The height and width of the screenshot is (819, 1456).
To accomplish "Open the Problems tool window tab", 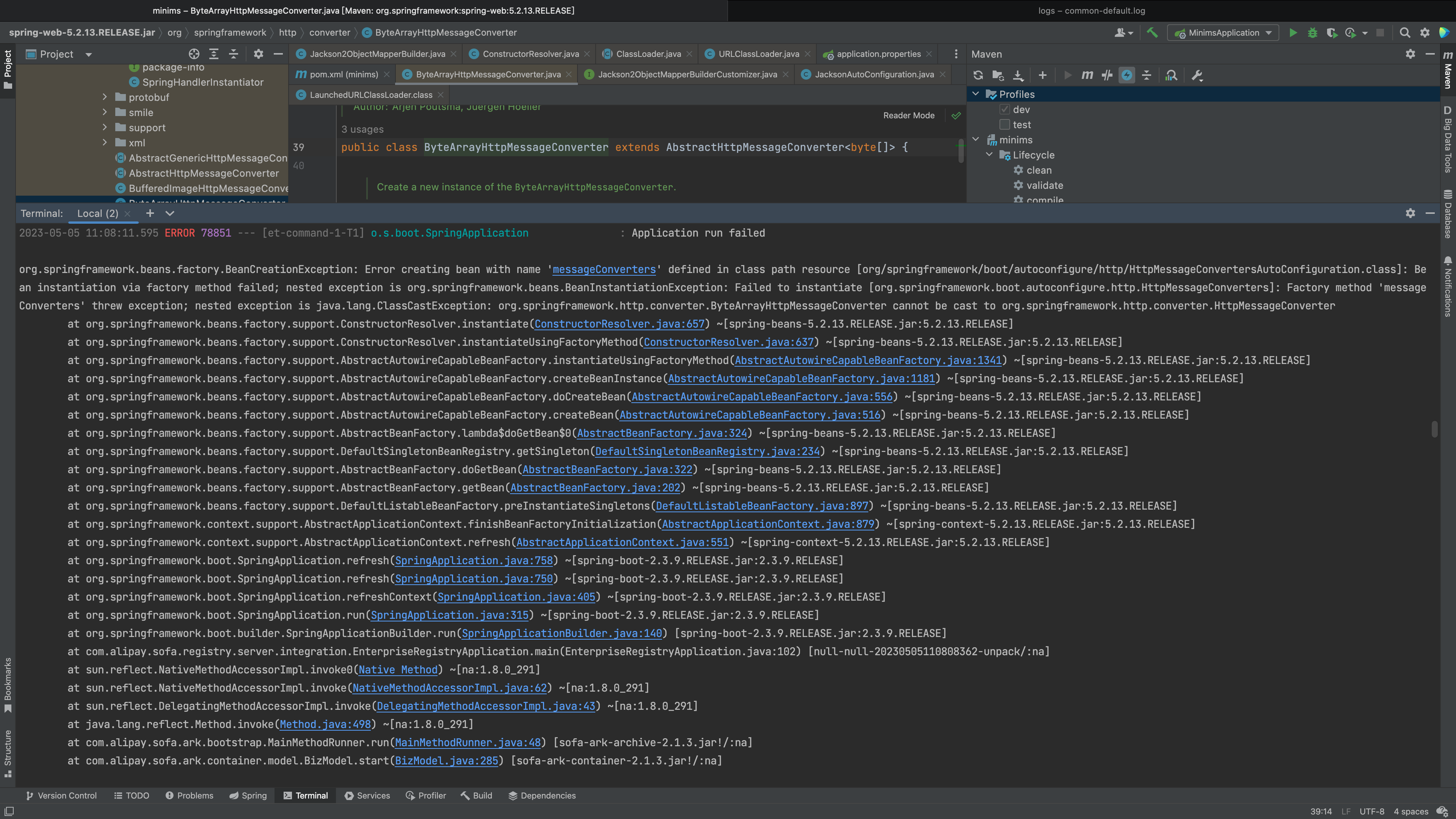I will tap(189, 795).
